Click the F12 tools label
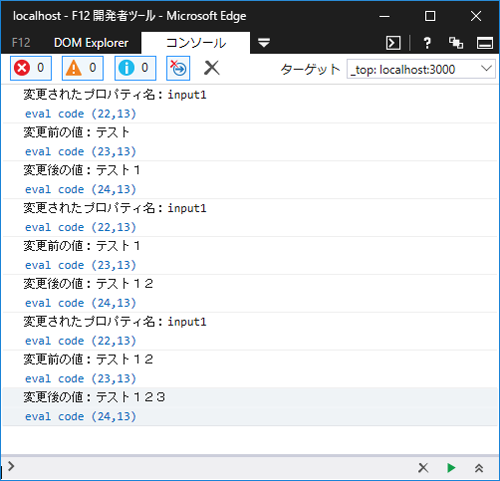This screenshot has width=500, height=481. click(x=21, y=43)
